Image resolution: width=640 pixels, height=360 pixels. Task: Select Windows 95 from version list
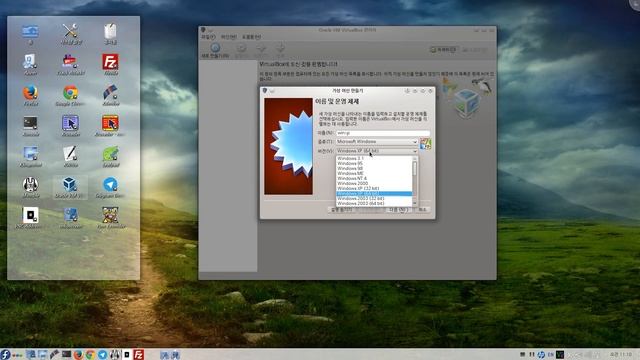[x=374, y=163]
